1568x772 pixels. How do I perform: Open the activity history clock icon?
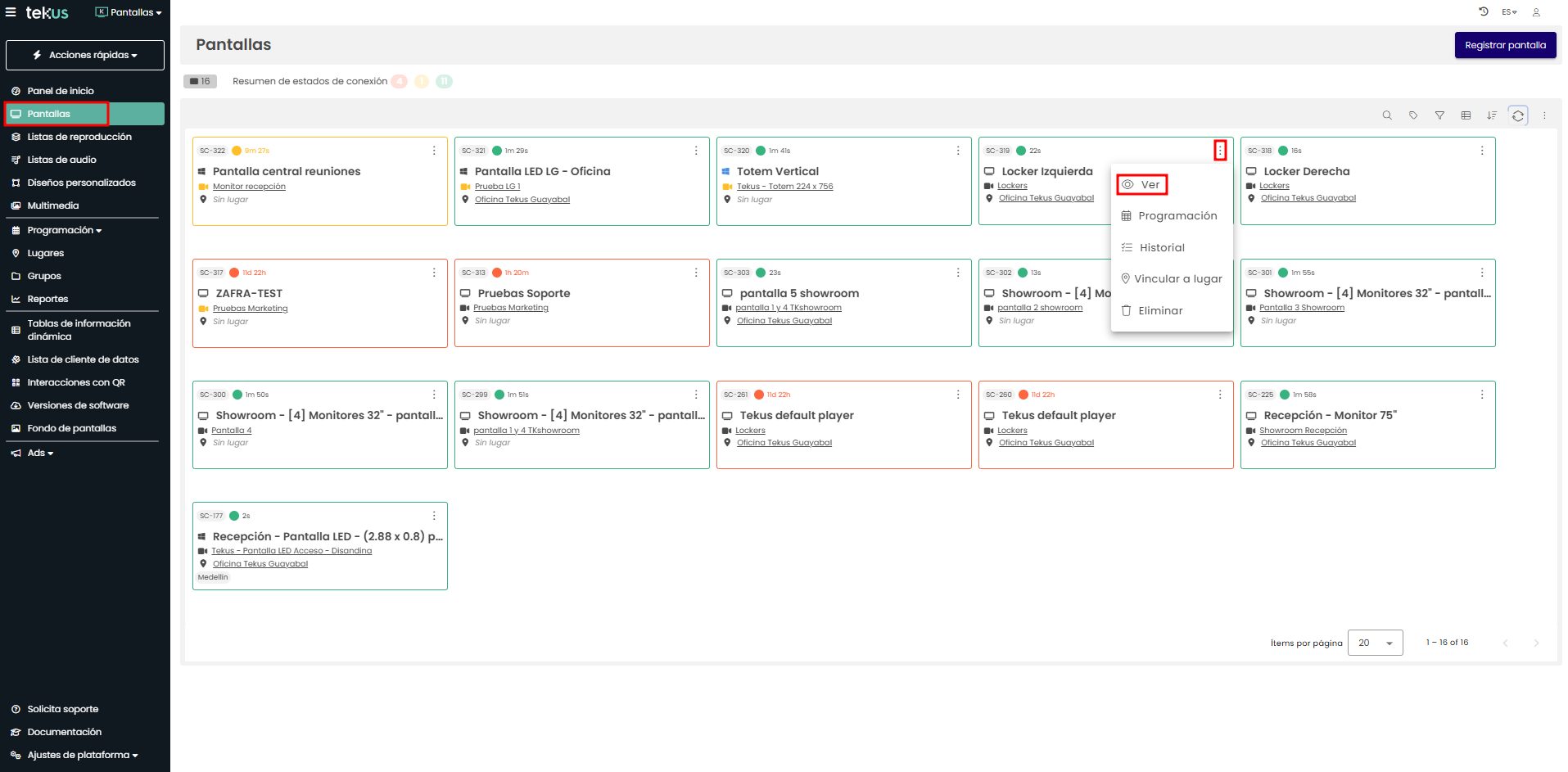(x=1483, y=11)
